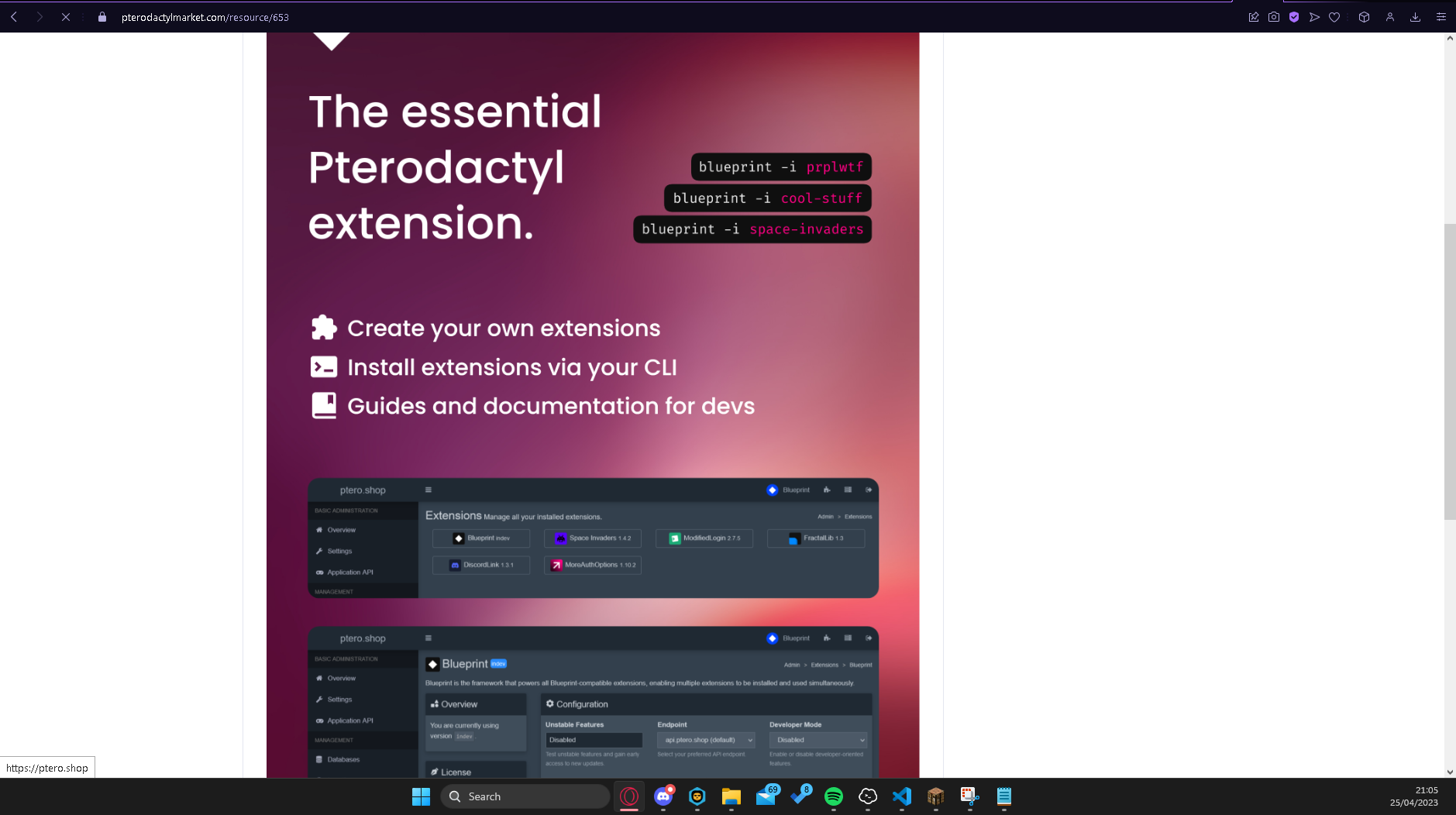This screenshot has height=815, width=1456.
Task: Open Notepad from the taskbar
Action: point(1004,796)
